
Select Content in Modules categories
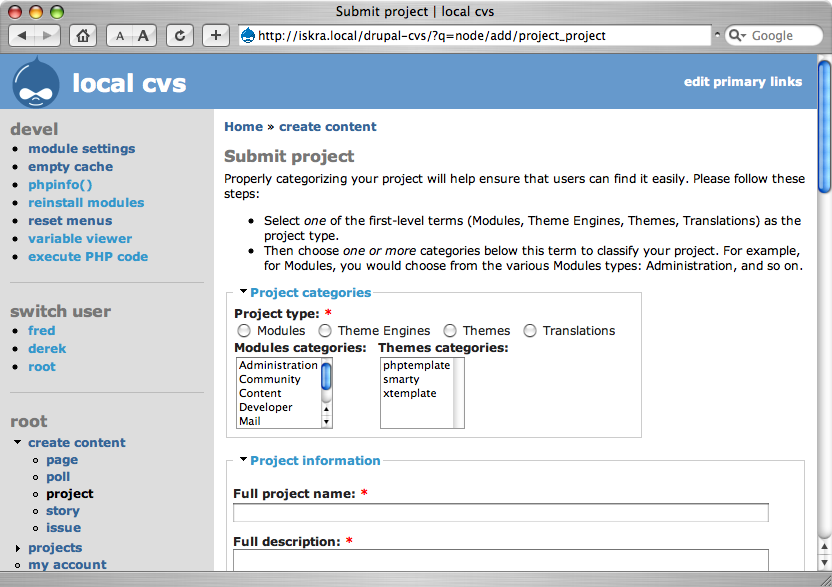click(x=279, y=393)
